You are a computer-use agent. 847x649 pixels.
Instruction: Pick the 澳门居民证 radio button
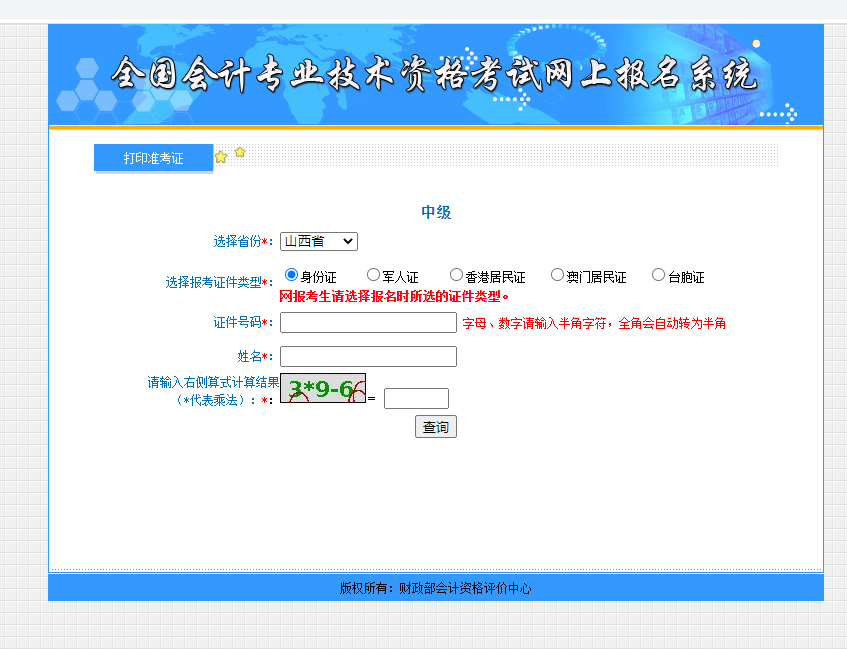point(557,275)
